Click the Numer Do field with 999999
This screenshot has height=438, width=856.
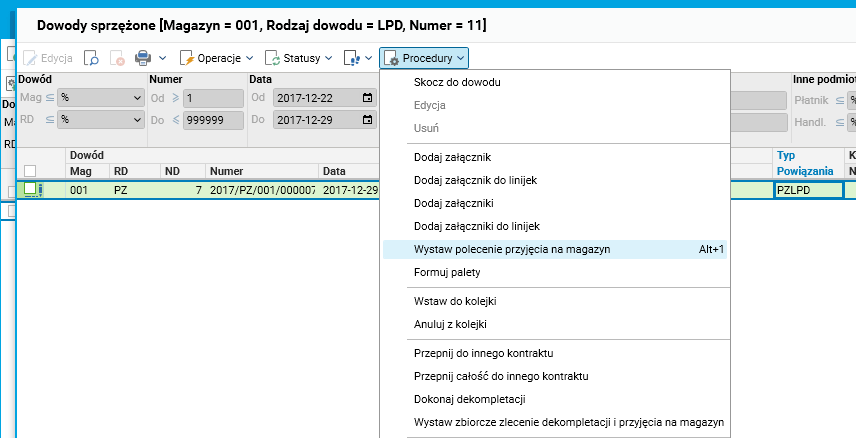tap(213, 120)
